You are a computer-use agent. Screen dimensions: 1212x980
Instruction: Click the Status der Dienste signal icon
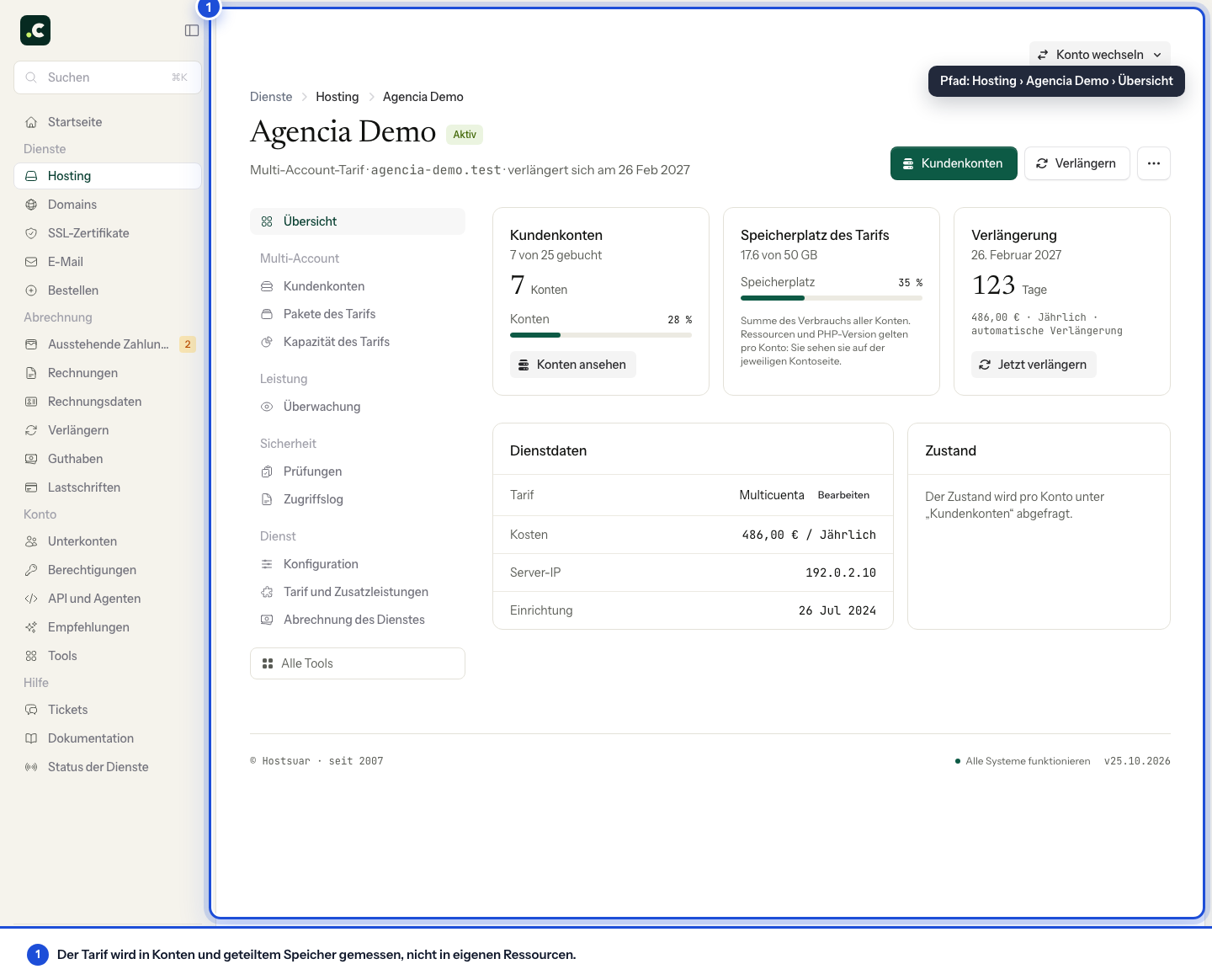pyautogui.click(x=31, y=767)
